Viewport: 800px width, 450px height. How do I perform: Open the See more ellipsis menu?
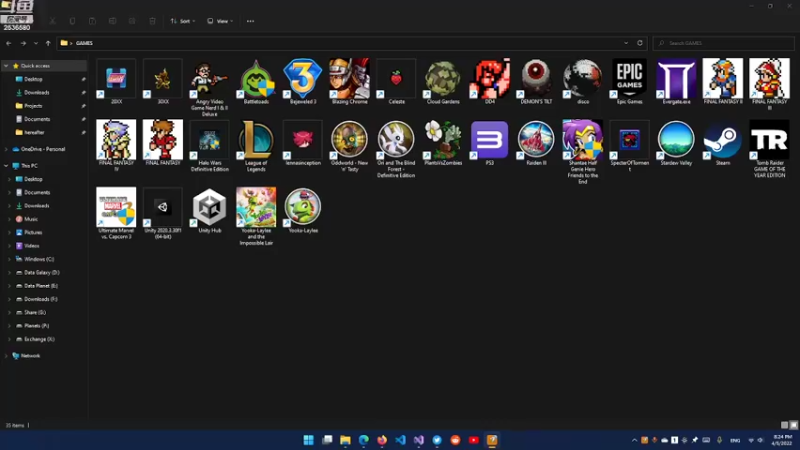tap(250, 21)
